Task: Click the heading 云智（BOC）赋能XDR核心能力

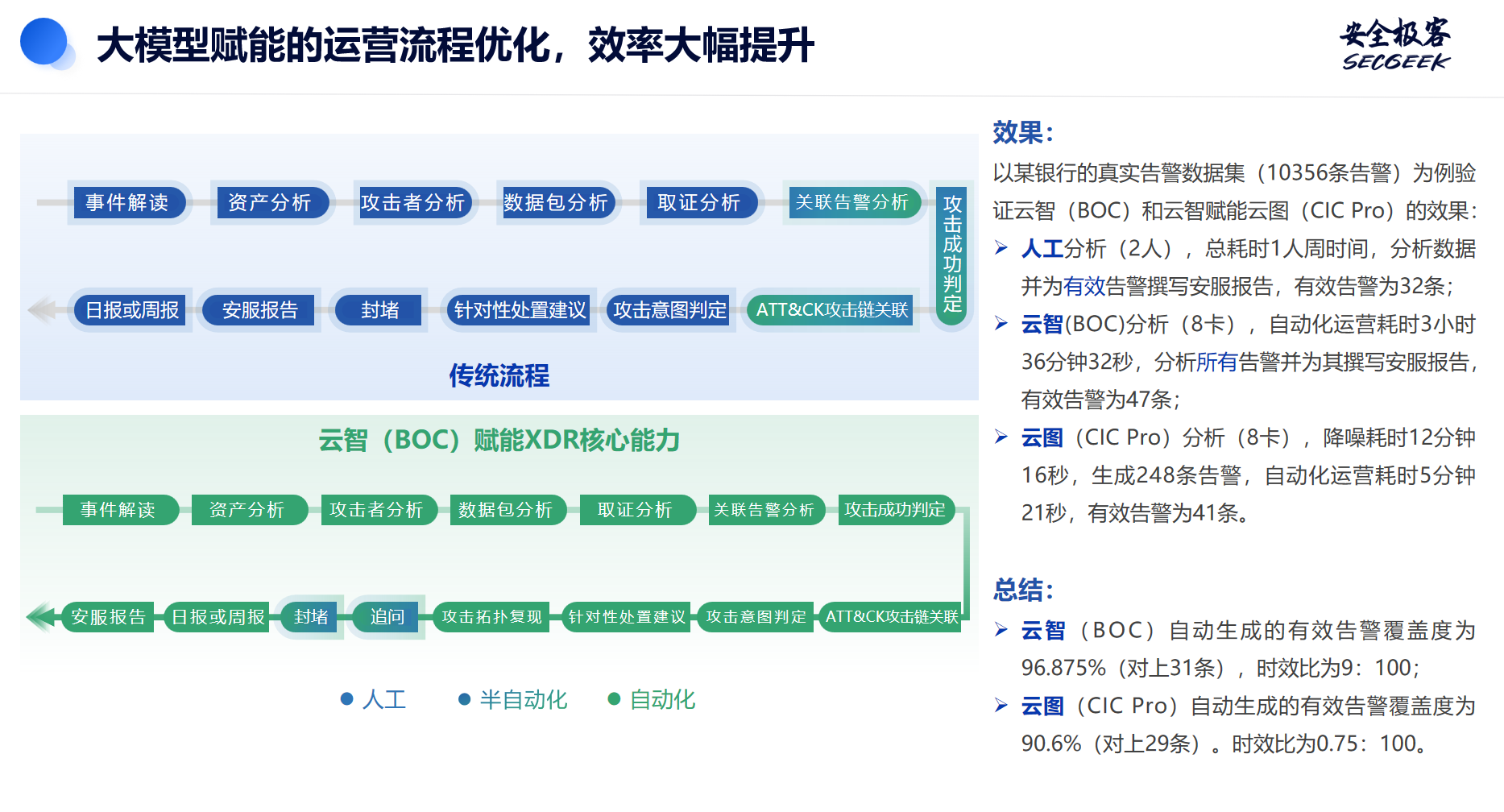Action: point(499,441)
